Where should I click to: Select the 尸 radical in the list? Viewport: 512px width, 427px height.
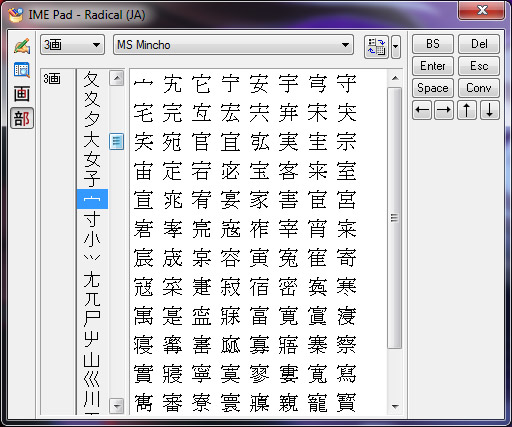92,319
